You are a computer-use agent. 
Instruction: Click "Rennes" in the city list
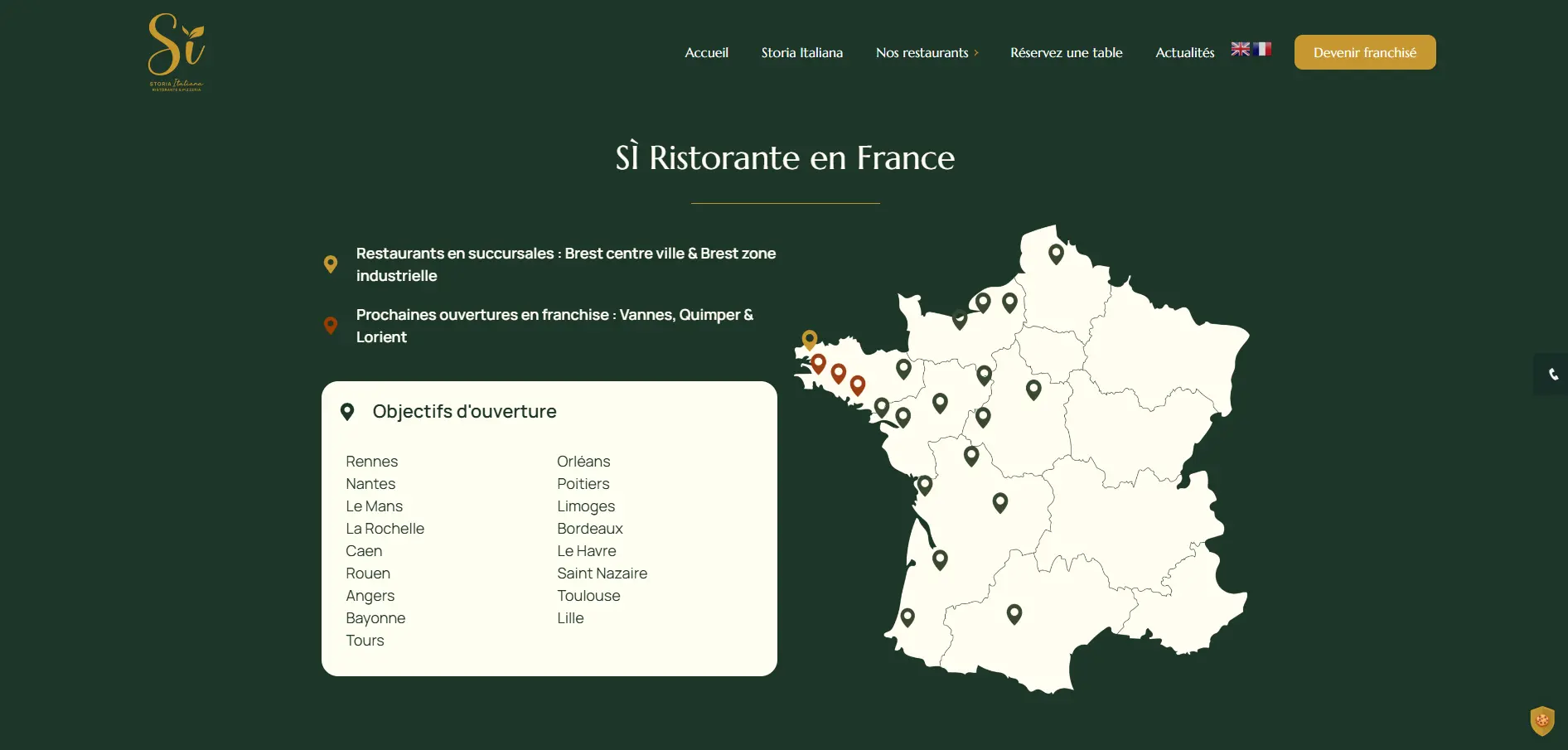coord(372,462)
